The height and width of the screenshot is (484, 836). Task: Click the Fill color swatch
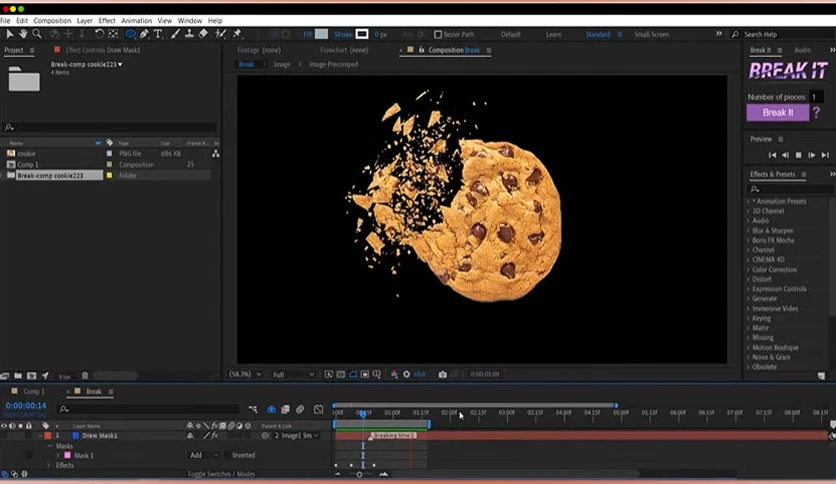point(321,34)
